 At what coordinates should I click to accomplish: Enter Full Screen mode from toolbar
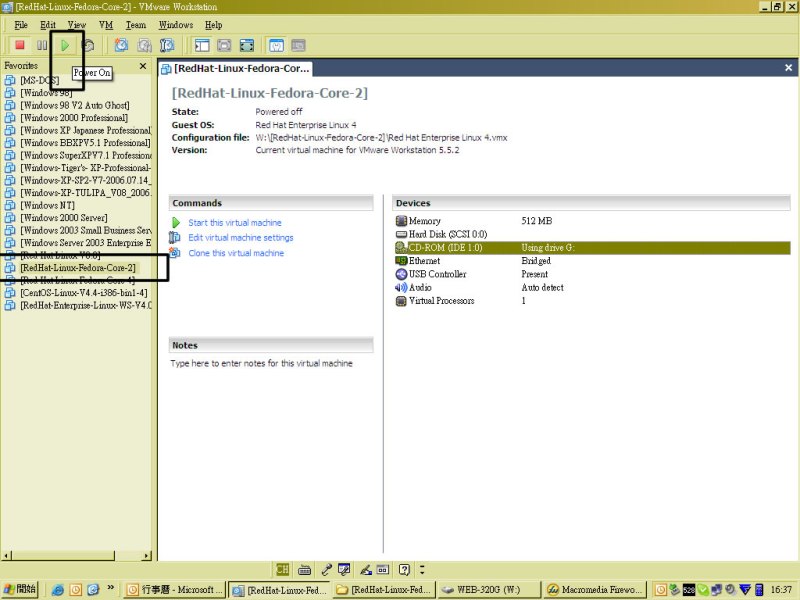pos(247,45)
